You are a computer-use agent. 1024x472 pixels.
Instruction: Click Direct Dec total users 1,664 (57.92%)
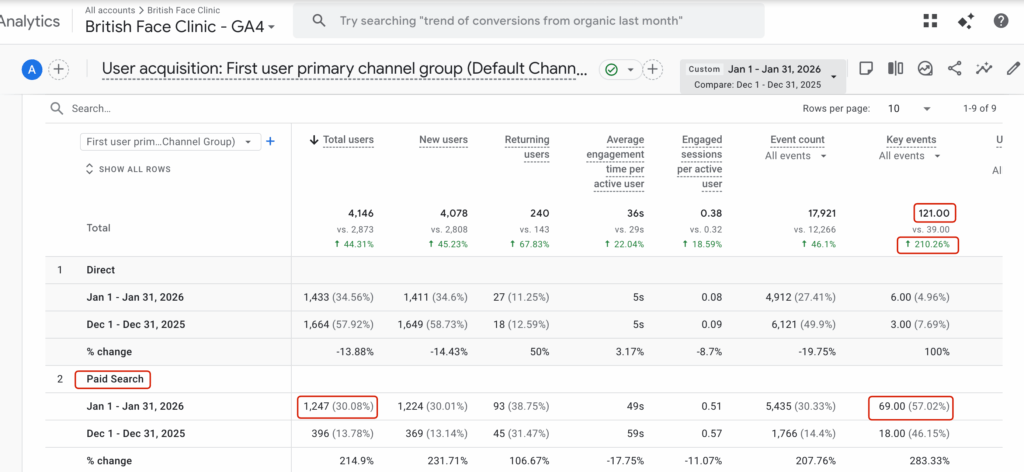tap(338, 324)
